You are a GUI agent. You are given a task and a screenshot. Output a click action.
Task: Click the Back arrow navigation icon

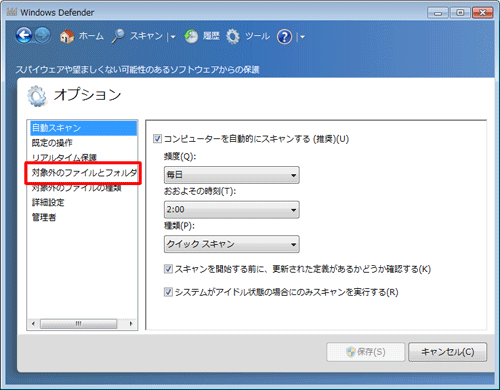pos(24,35)
